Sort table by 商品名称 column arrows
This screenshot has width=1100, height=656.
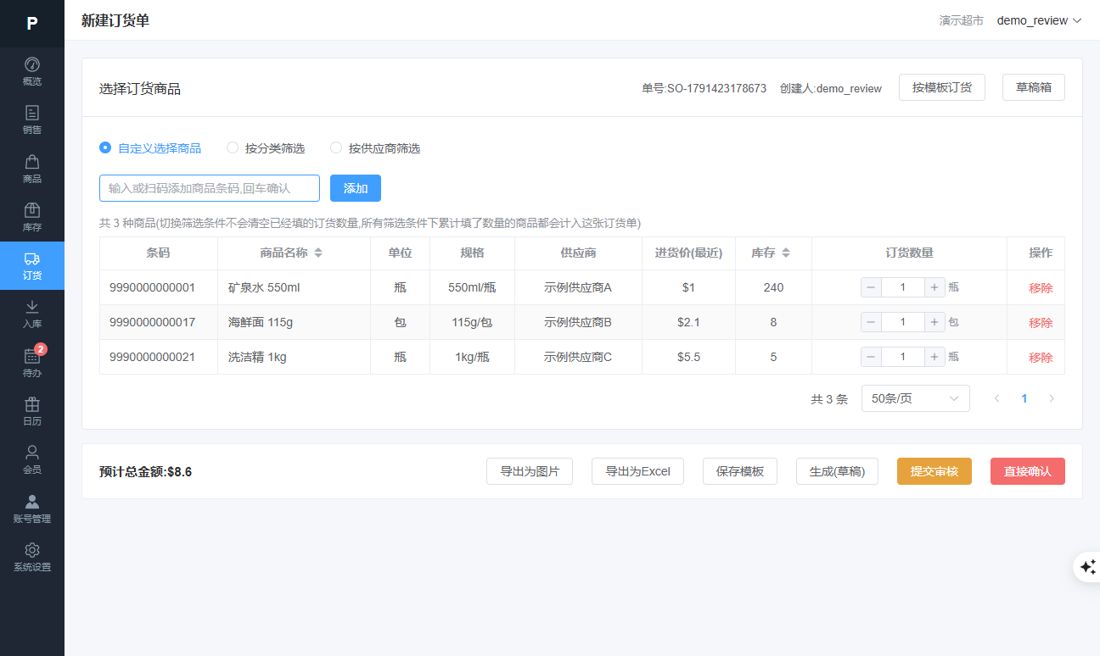[x=318, y=253]
